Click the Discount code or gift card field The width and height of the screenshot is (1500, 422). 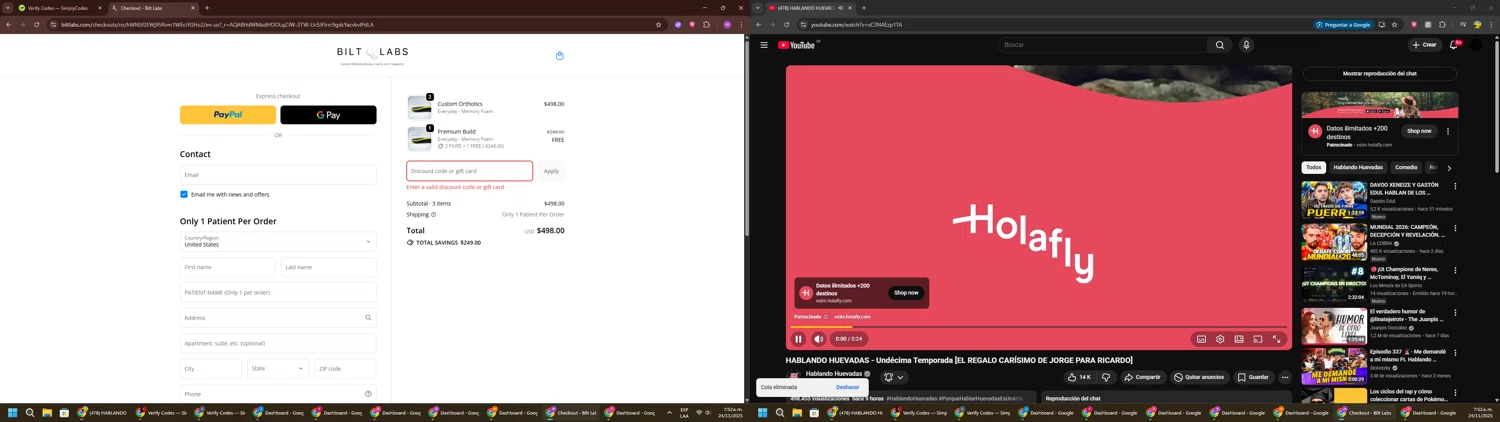[469, 171]
